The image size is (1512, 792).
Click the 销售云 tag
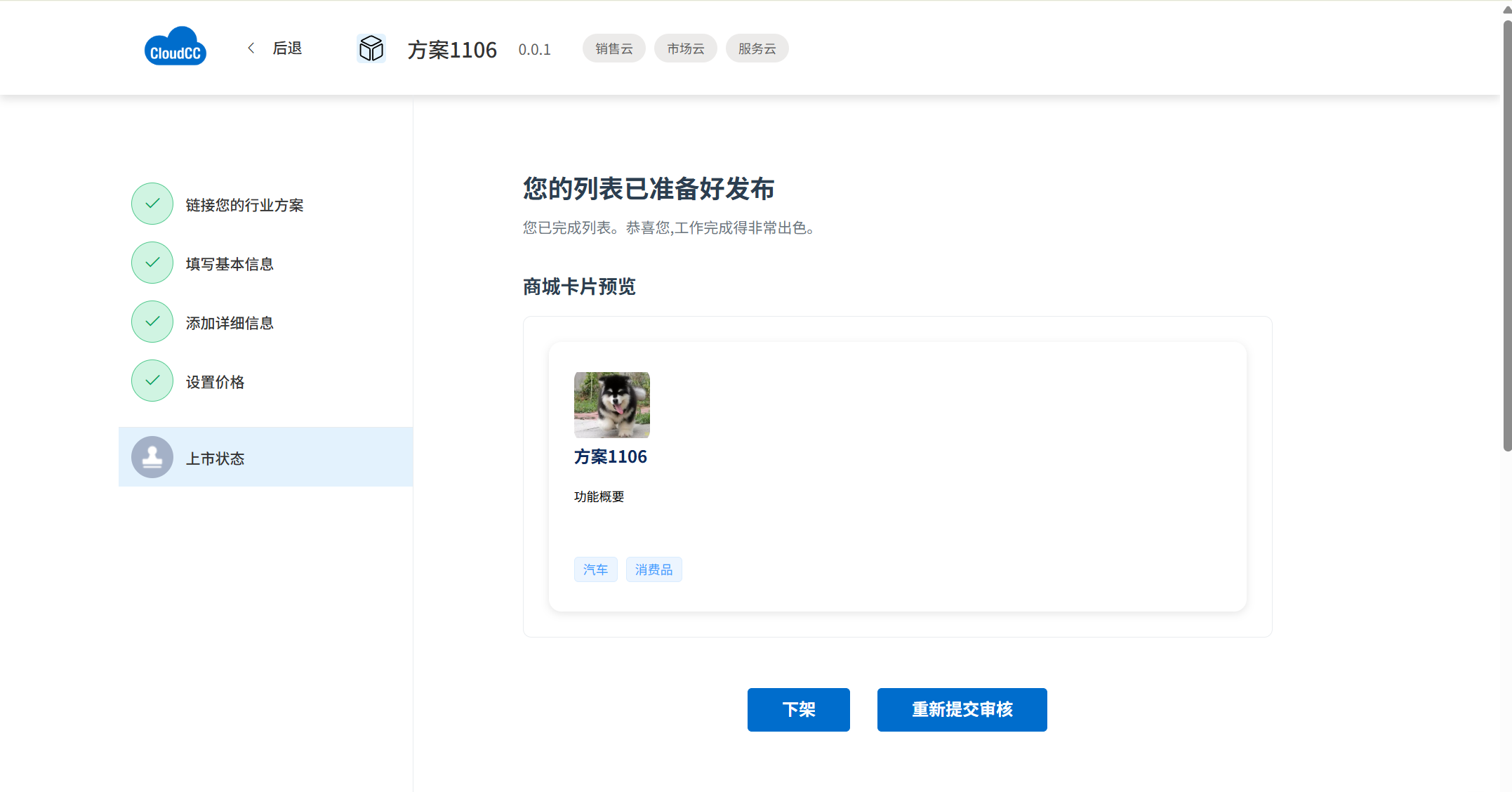[614, 48]
